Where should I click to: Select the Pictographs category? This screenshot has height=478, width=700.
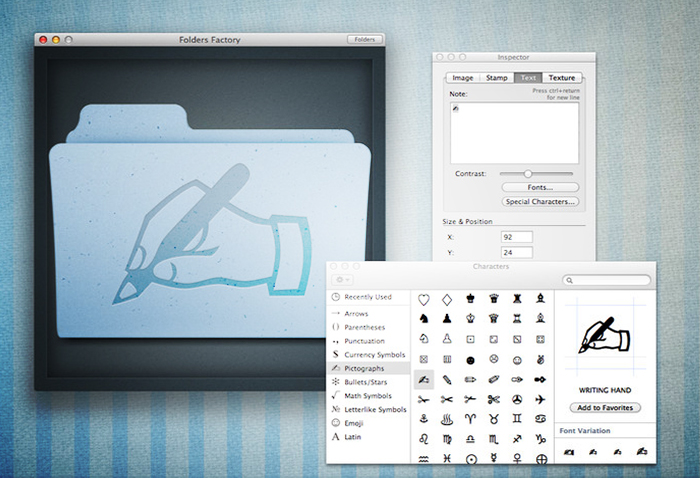(369, 368)
